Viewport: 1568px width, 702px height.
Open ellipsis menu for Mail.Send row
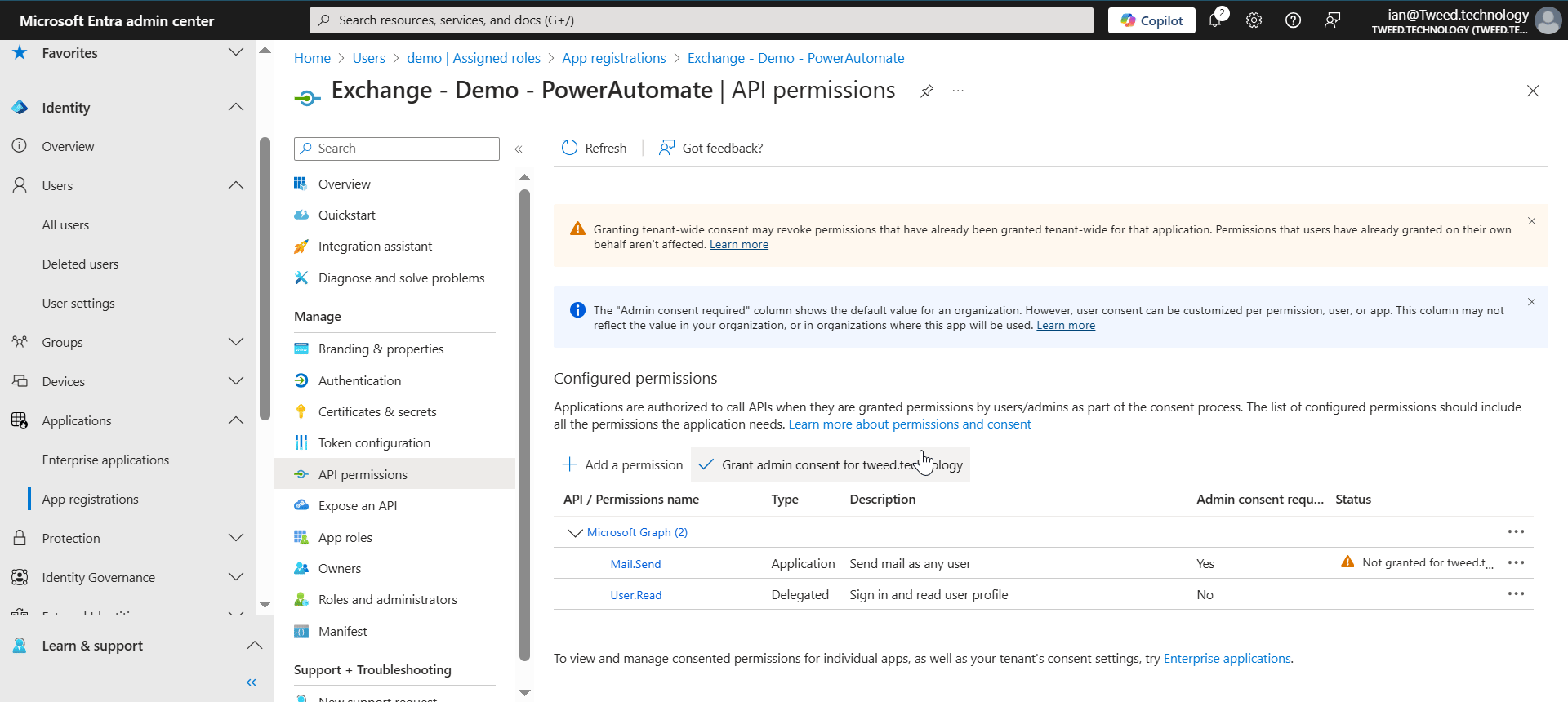[x=1517, y=562]
